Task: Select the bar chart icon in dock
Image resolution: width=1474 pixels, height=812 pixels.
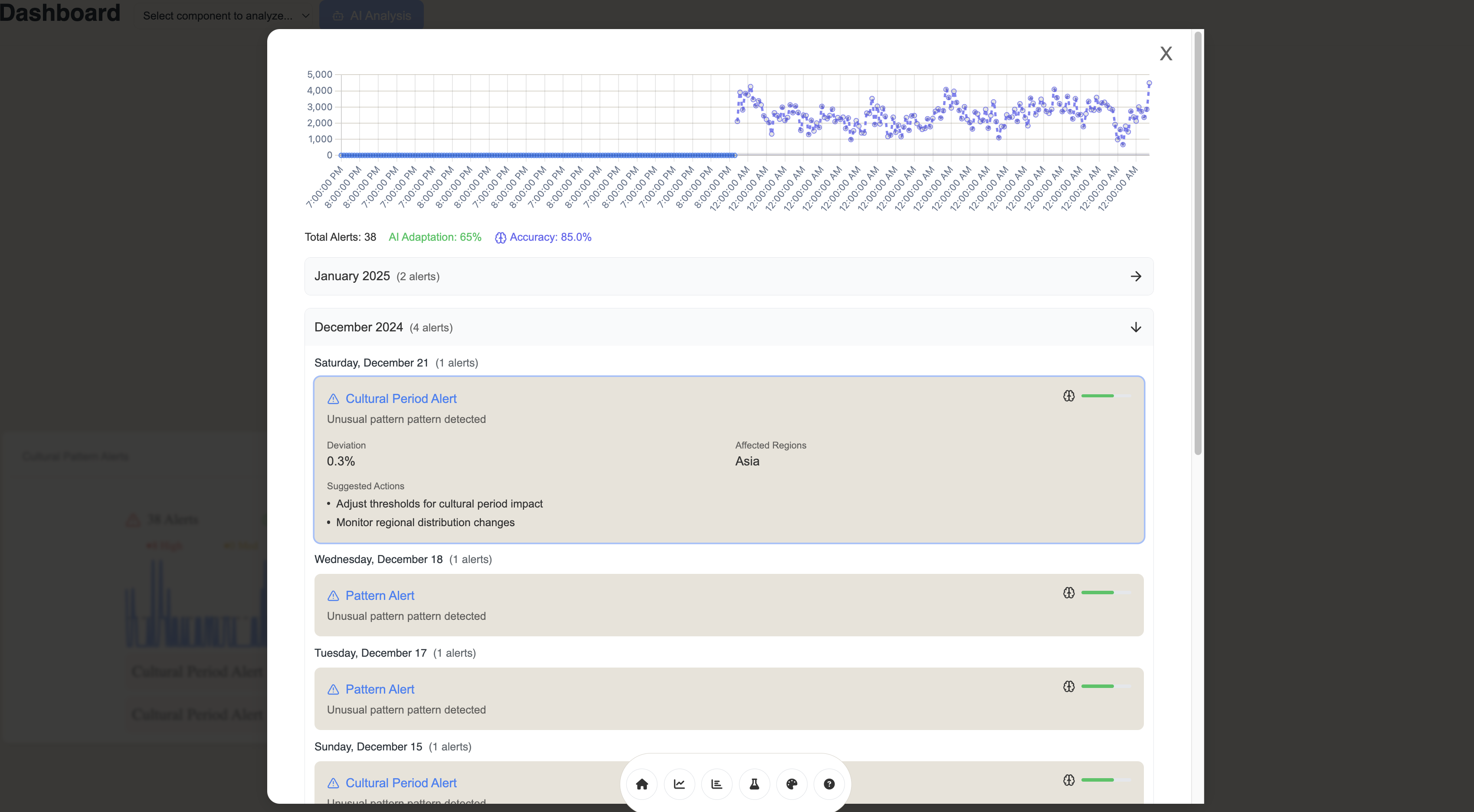Action: (717, 784)
